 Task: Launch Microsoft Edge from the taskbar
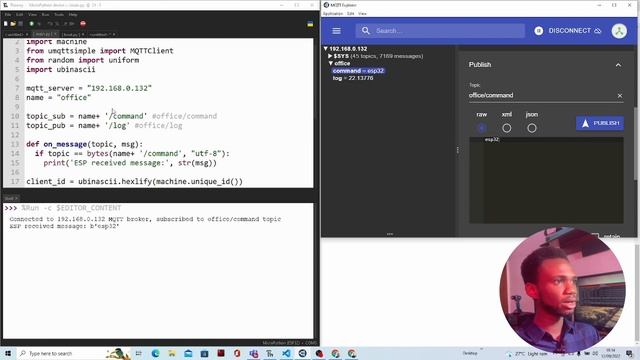click(x=156, y=353)
